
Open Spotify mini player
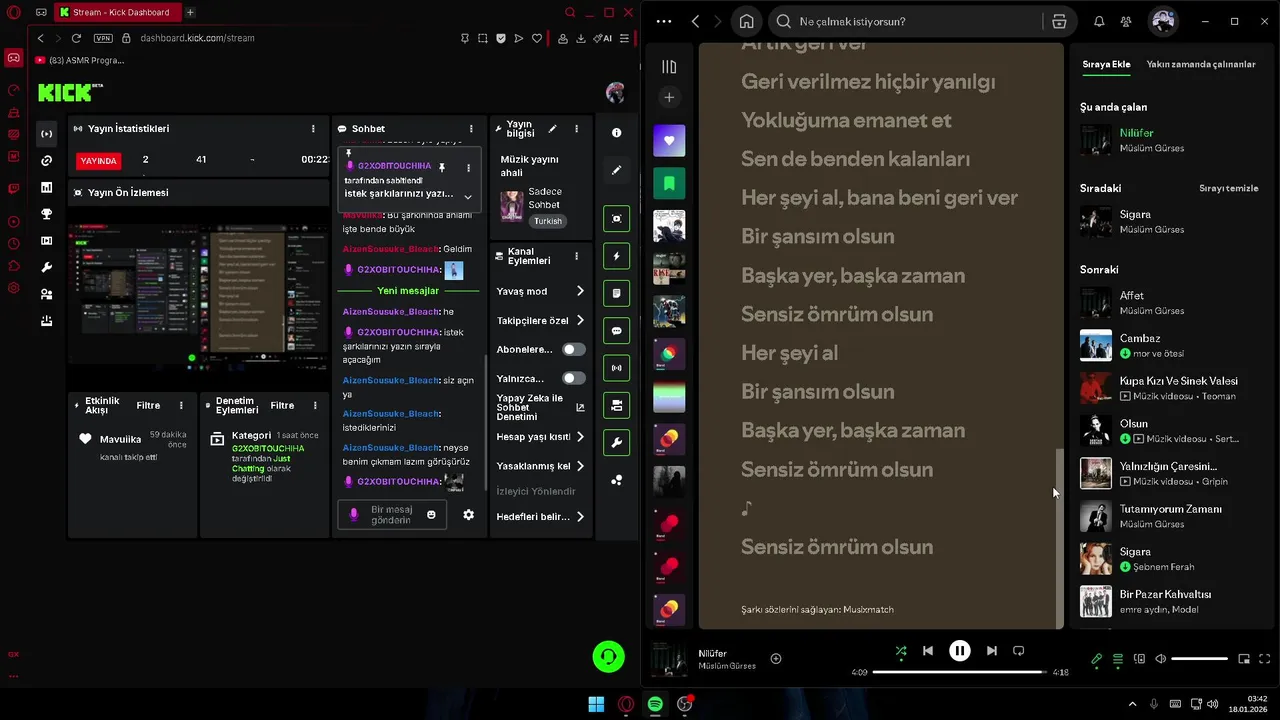pos(1244,659)
